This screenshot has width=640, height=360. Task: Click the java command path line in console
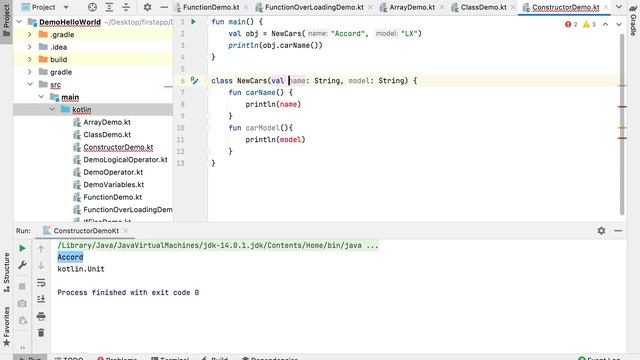[218, 245]
